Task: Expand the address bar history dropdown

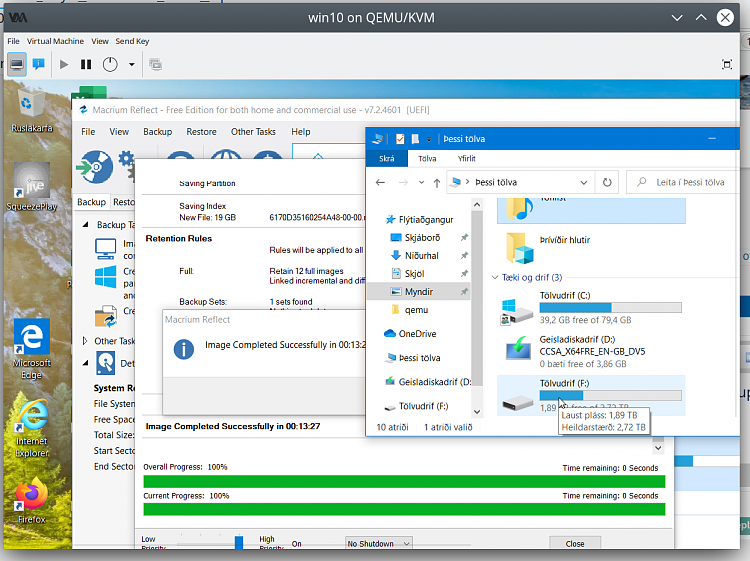Action: point(584,182)
